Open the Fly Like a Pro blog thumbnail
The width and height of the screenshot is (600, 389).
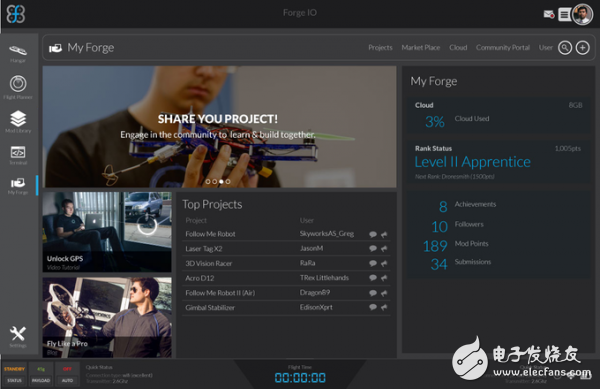pyautogui.click(x=107, y=317)
